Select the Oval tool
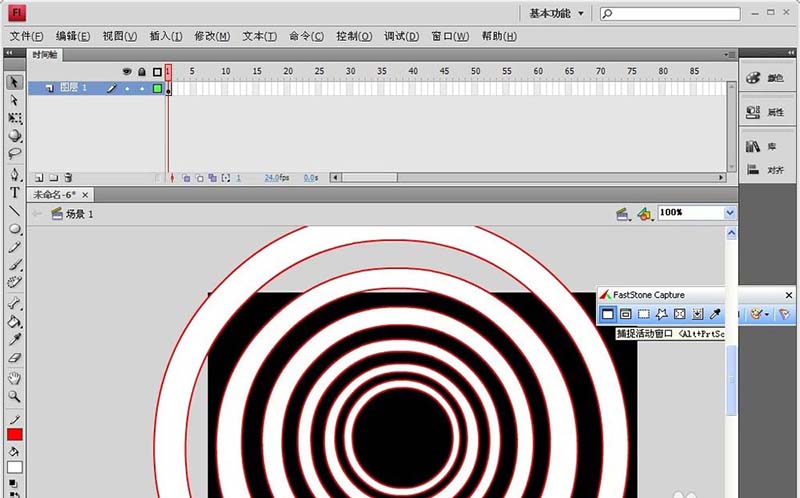 coord(14,228)
